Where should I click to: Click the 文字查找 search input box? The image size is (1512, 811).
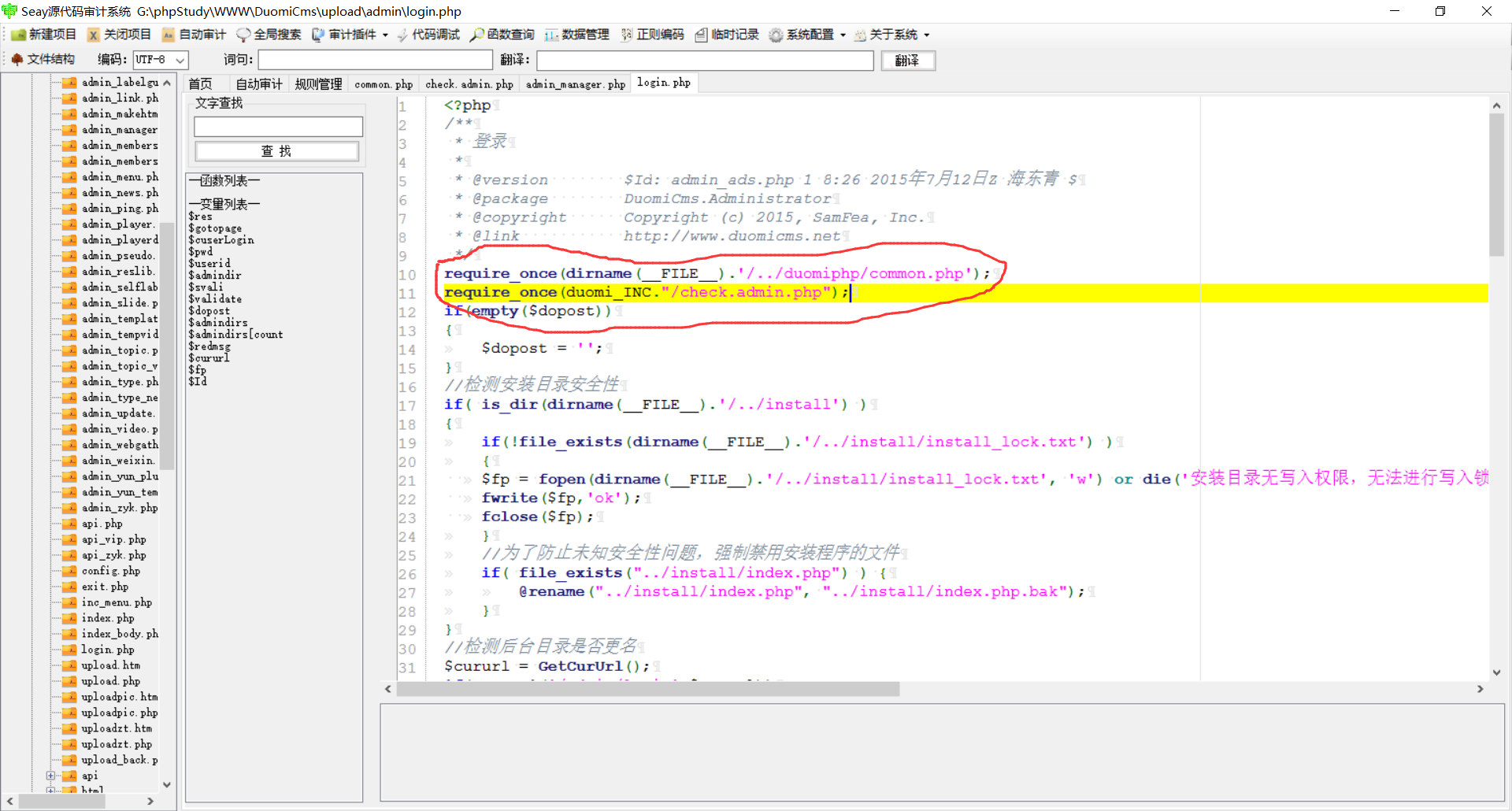click(278, 127)
